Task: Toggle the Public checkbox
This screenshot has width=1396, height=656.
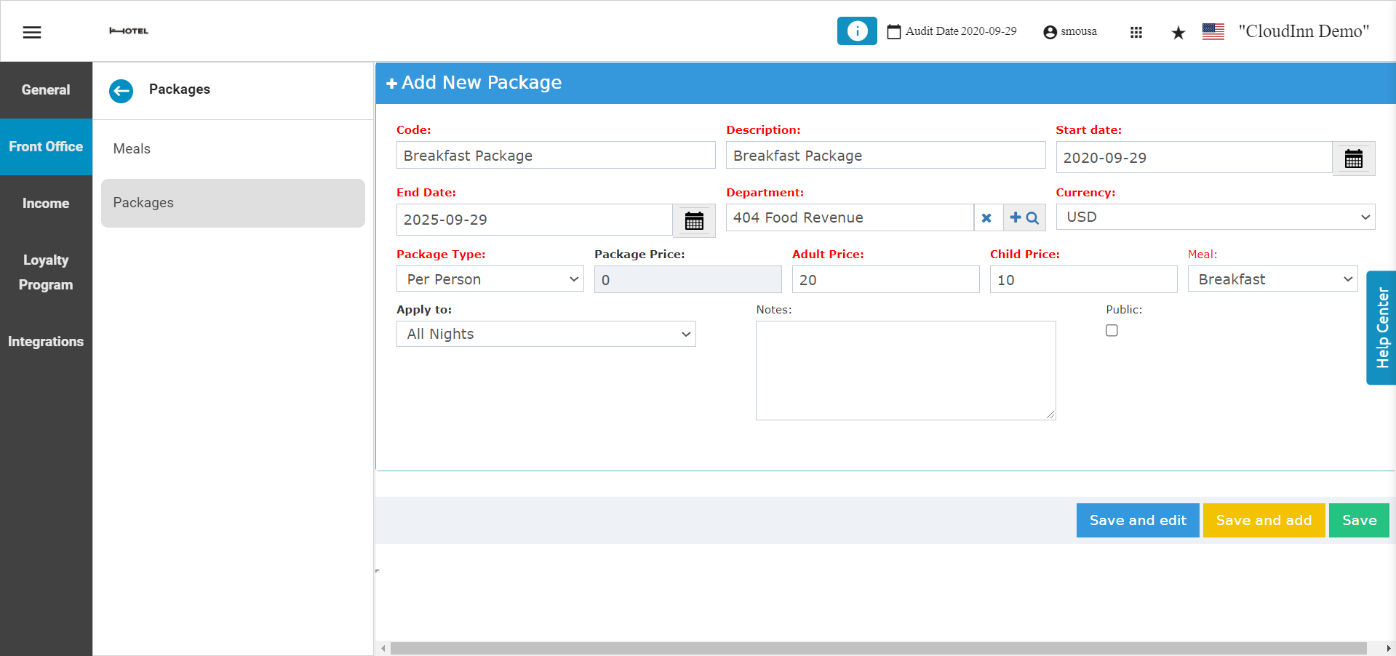Action: (x=1112, y=330)
